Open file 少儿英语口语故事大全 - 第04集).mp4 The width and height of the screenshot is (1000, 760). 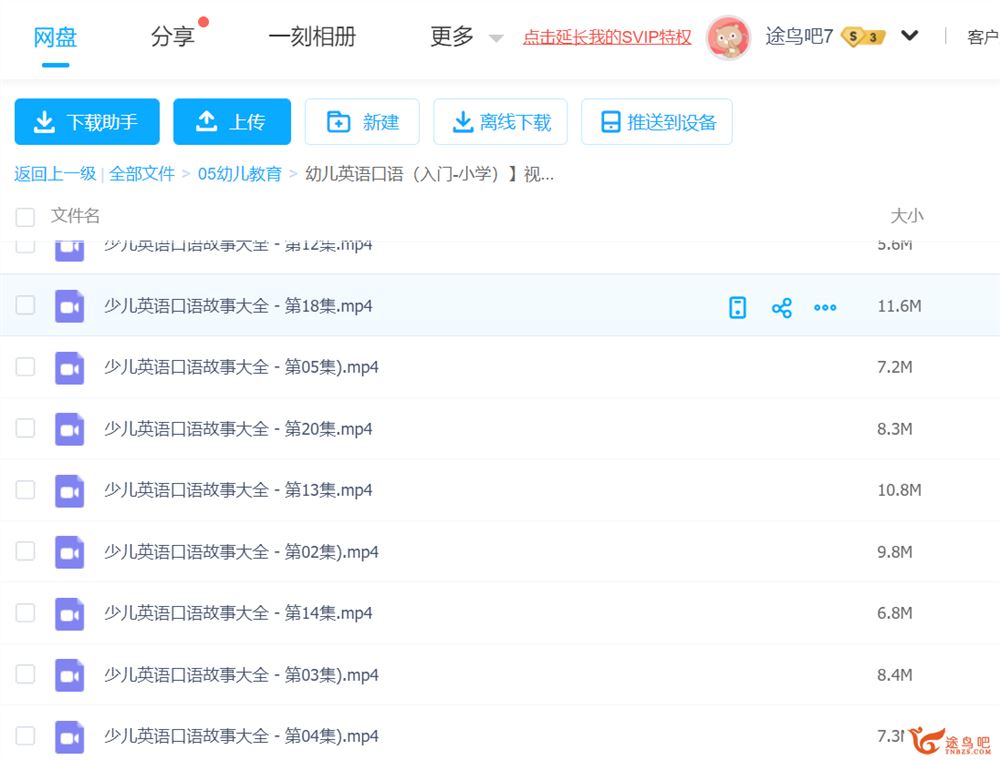(x=242, y=736)
